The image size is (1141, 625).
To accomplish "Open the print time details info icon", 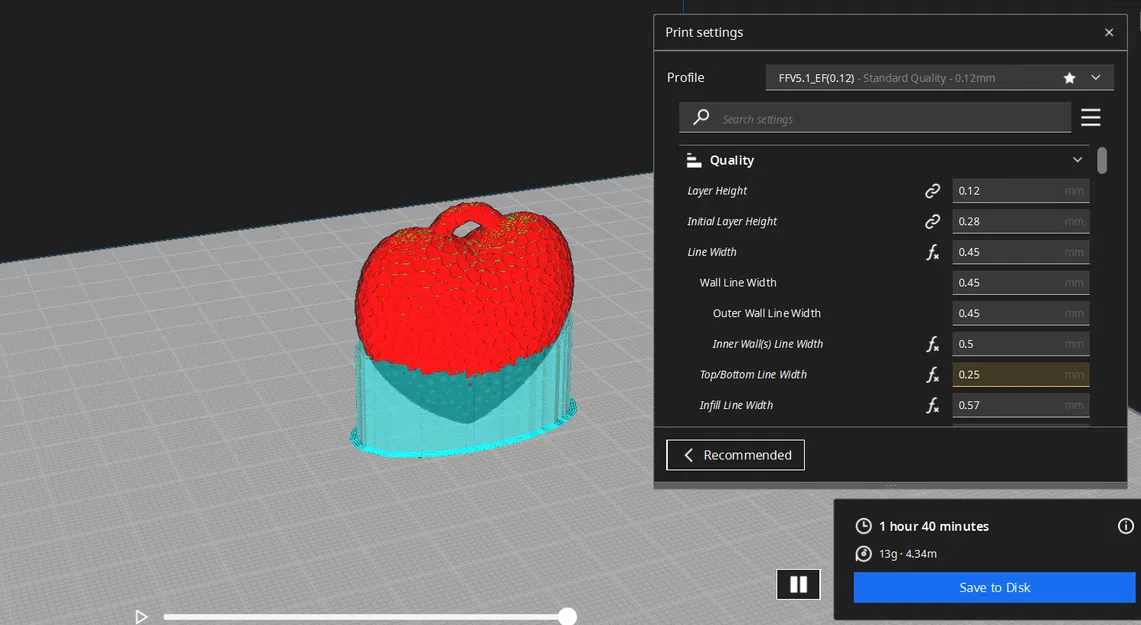I will [1125, 525].
